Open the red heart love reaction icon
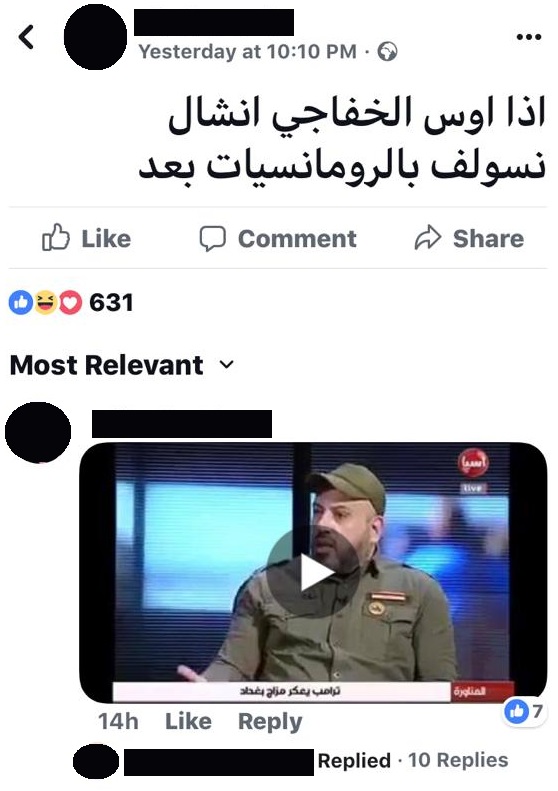 pyautogui.click(x=71, y=303)
